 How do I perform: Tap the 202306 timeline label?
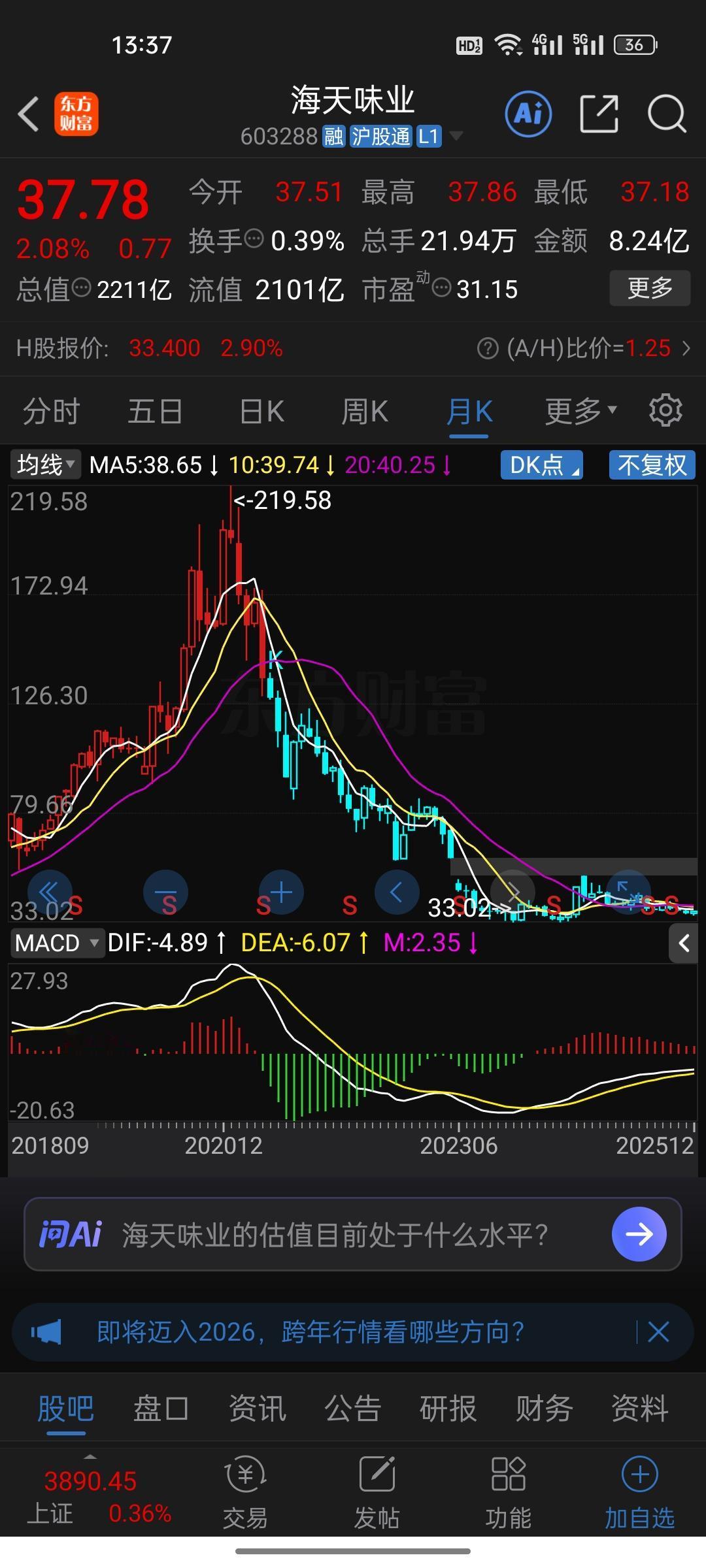click(458, 1146)
